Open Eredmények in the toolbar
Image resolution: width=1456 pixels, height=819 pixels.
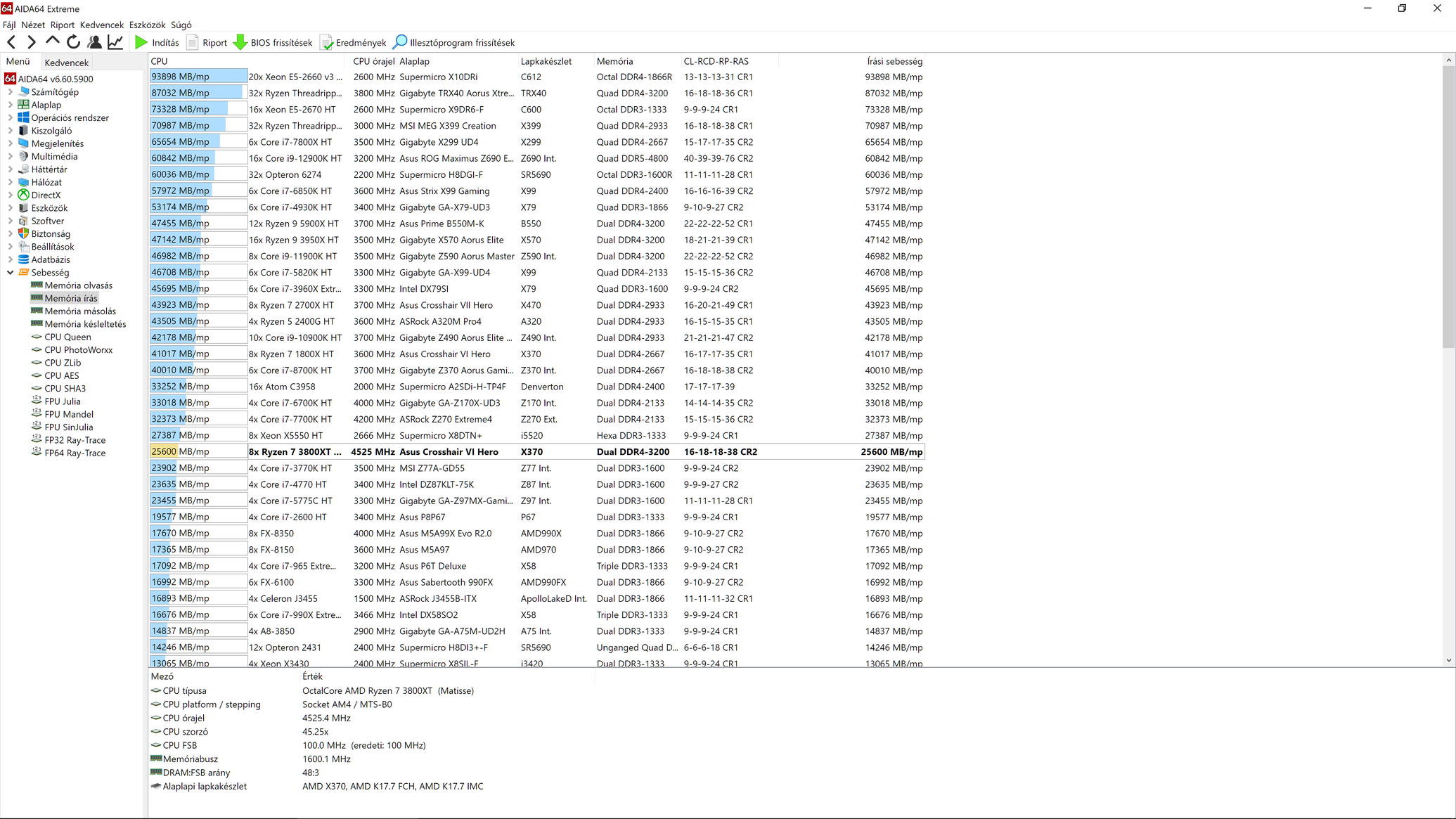[x=354, y=43]
